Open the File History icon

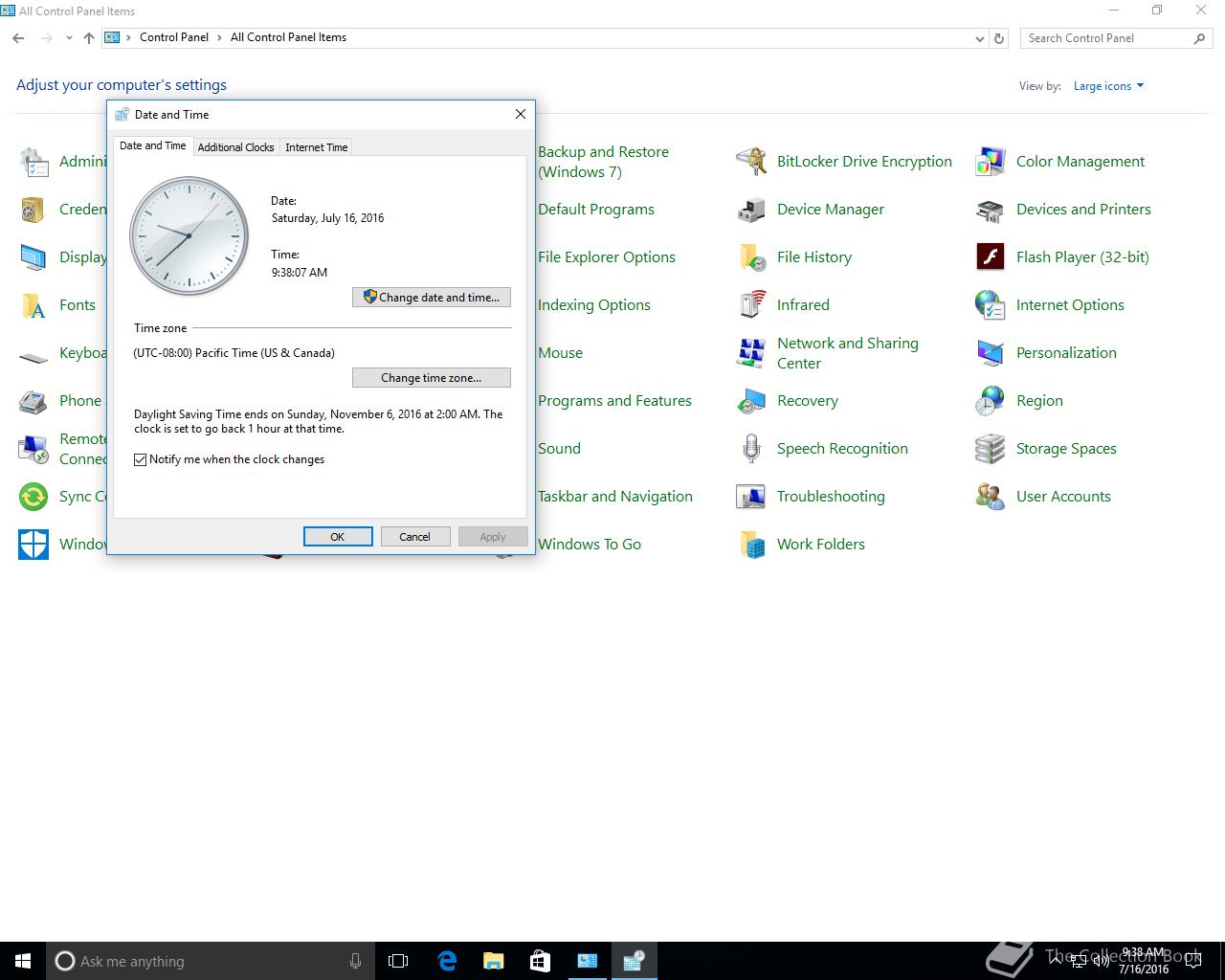[751, 257]
